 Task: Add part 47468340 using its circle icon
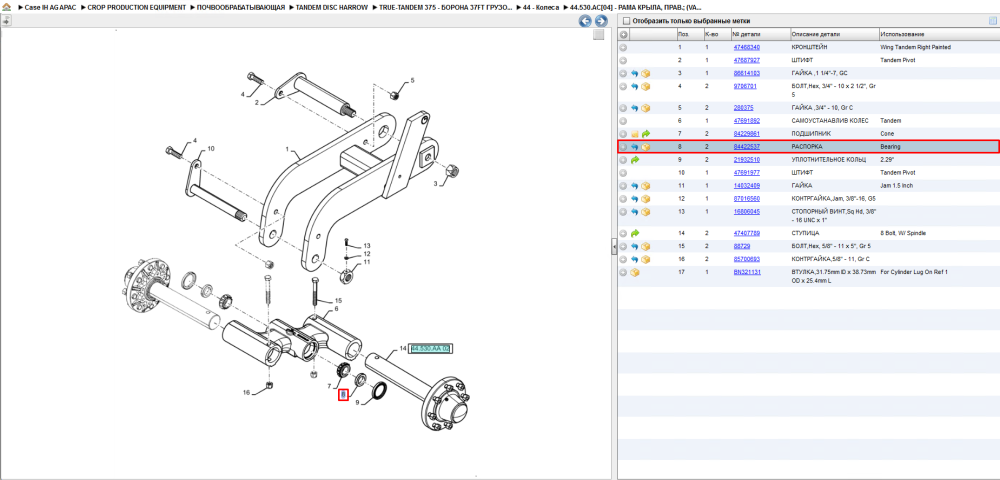coord(624,47)
